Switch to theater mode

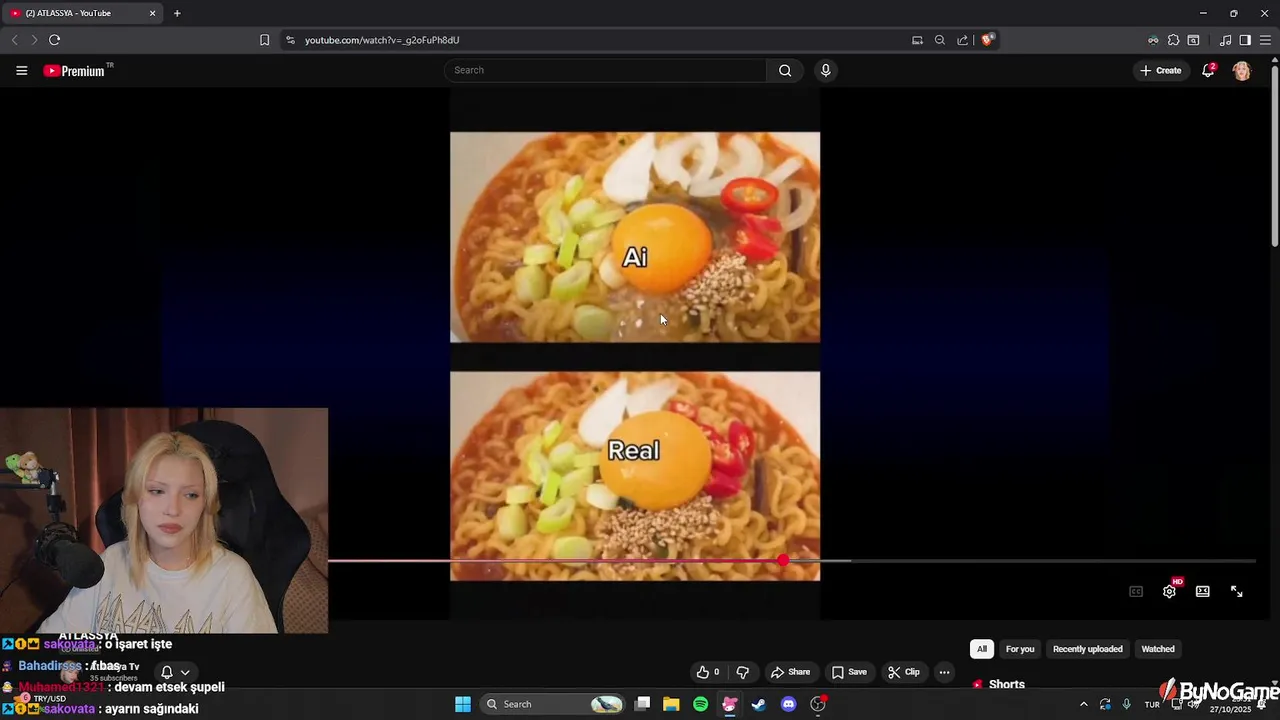[x=1203, y=591]
